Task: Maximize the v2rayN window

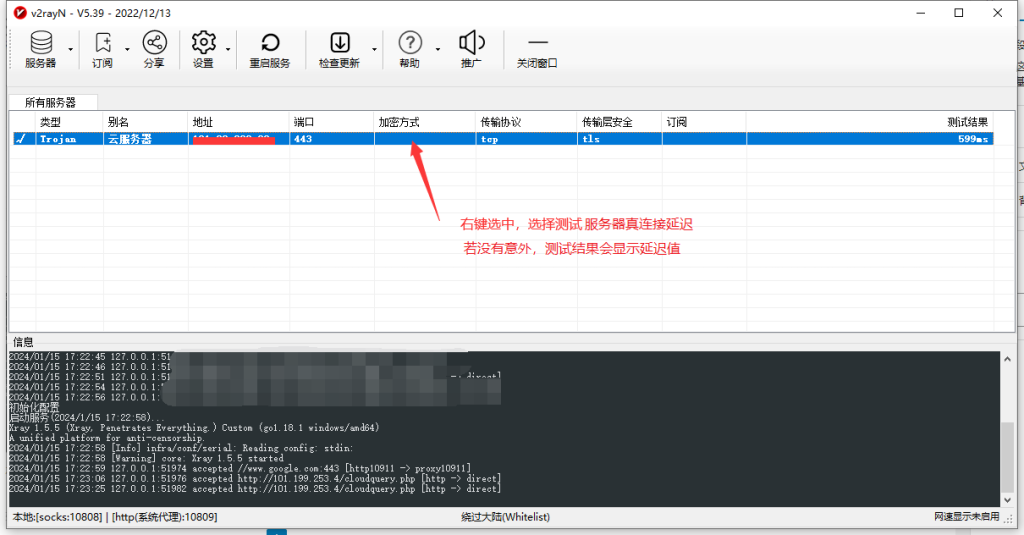Action: coord(959,12)
